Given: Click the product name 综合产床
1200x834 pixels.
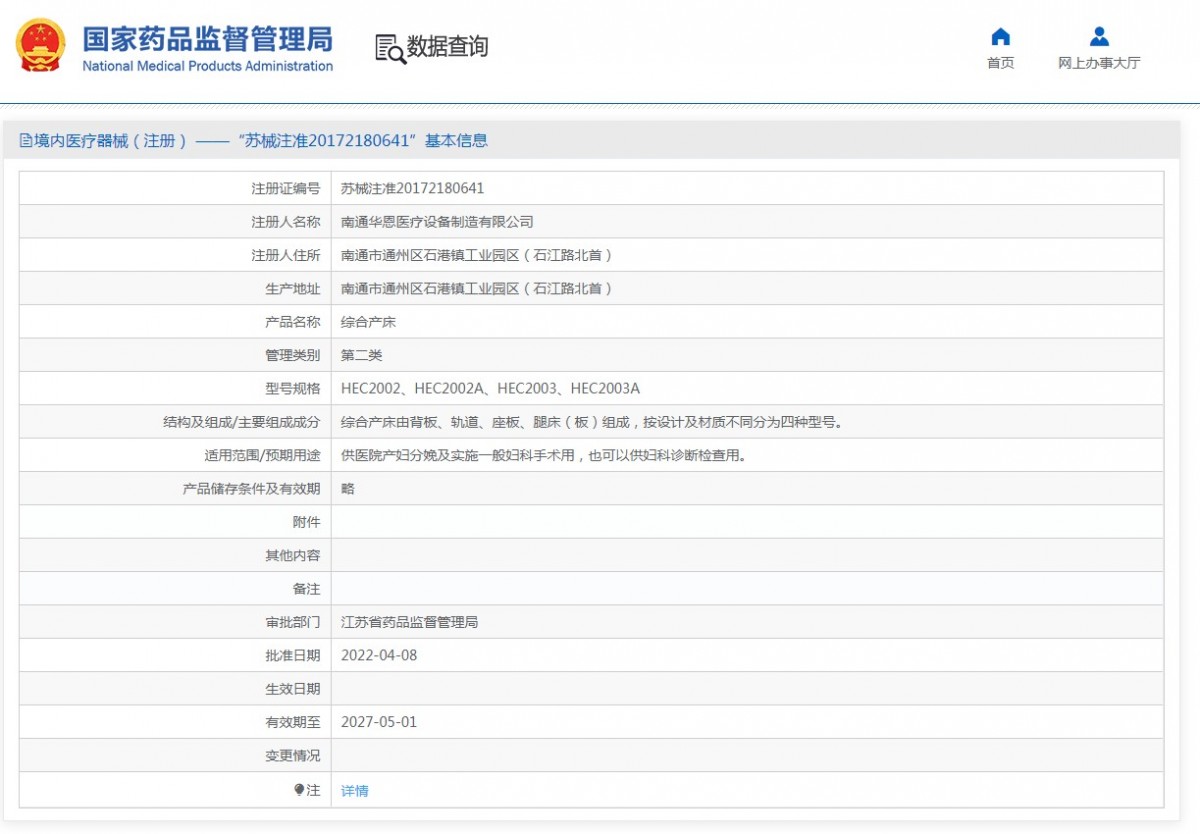Looking at the screenshot, I should 368,322.
